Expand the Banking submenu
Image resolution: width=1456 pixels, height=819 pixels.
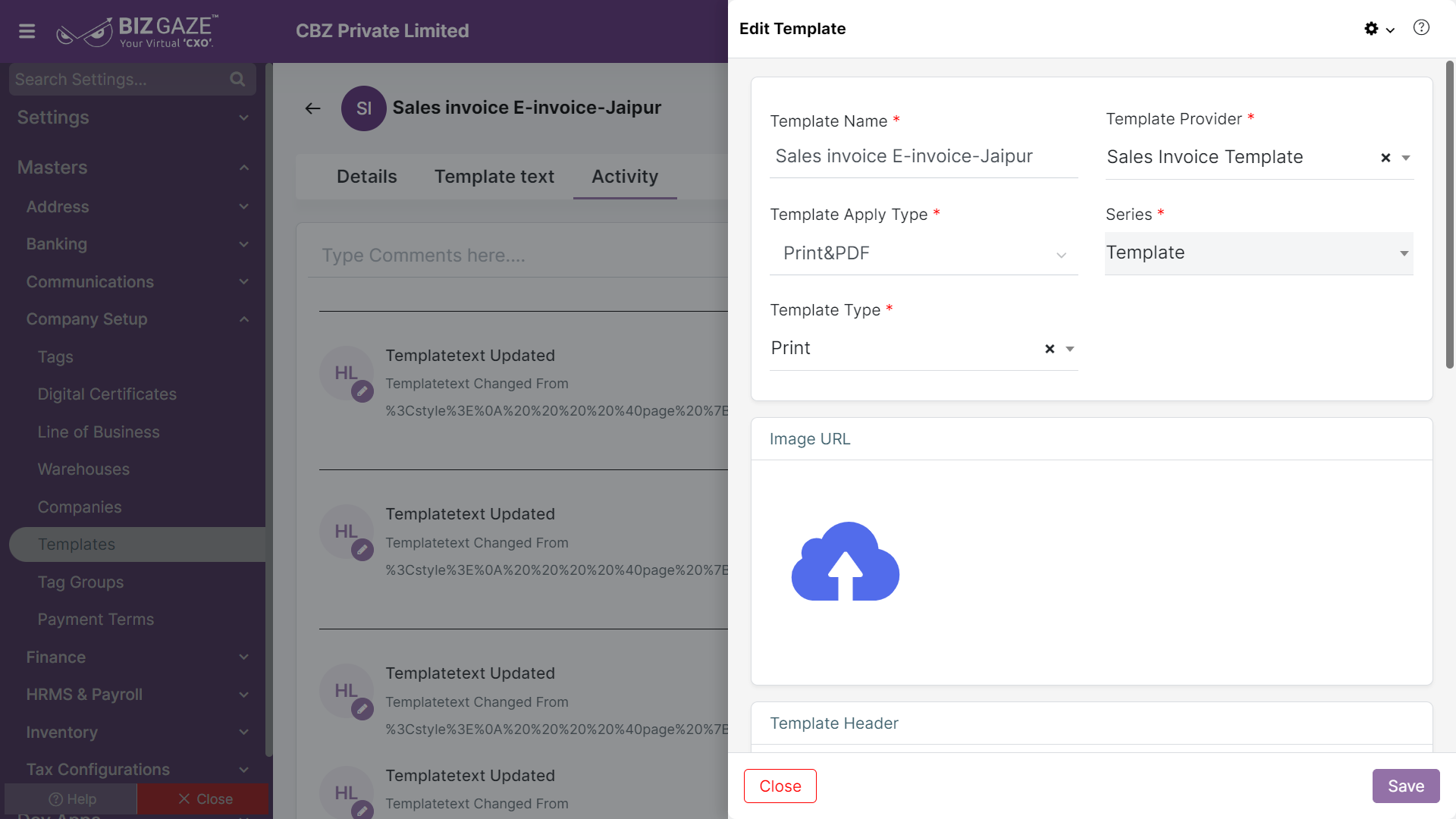pyautogui.click(x=243, y=244)
